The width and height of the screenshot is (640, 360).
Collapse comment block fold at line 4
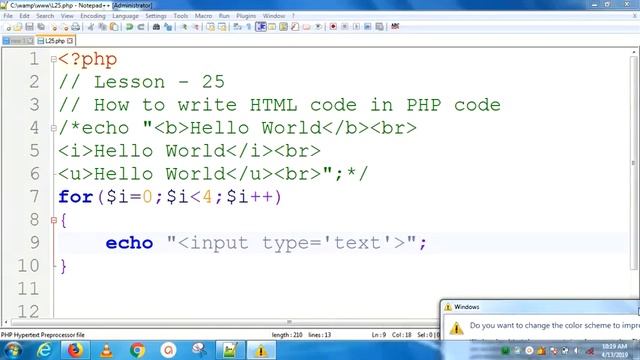pos(53,128)
